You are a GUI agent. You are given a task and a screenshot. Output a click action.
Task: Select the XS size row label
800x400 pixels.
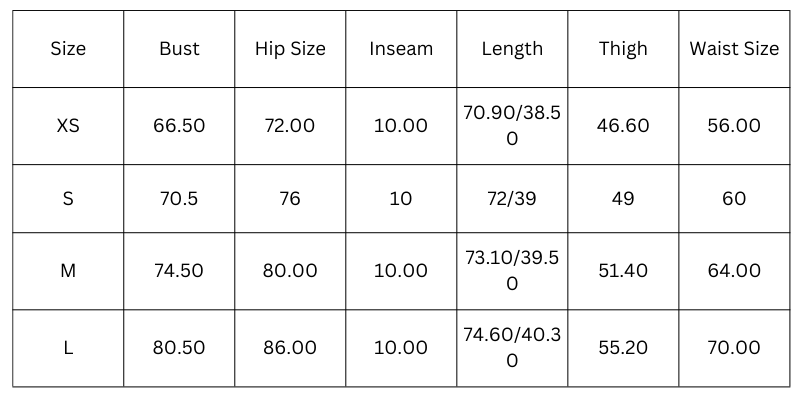tap(68, 126)
